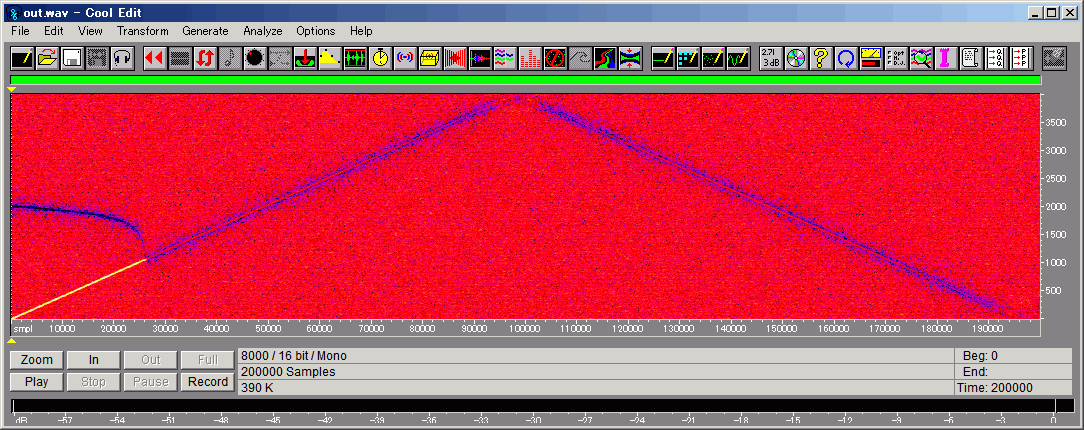Image resolution: width=1084 pixels, height=430 pixels.
Task: Click the 100000 mark on the sample ruler
Action: (x=523, y=329)
